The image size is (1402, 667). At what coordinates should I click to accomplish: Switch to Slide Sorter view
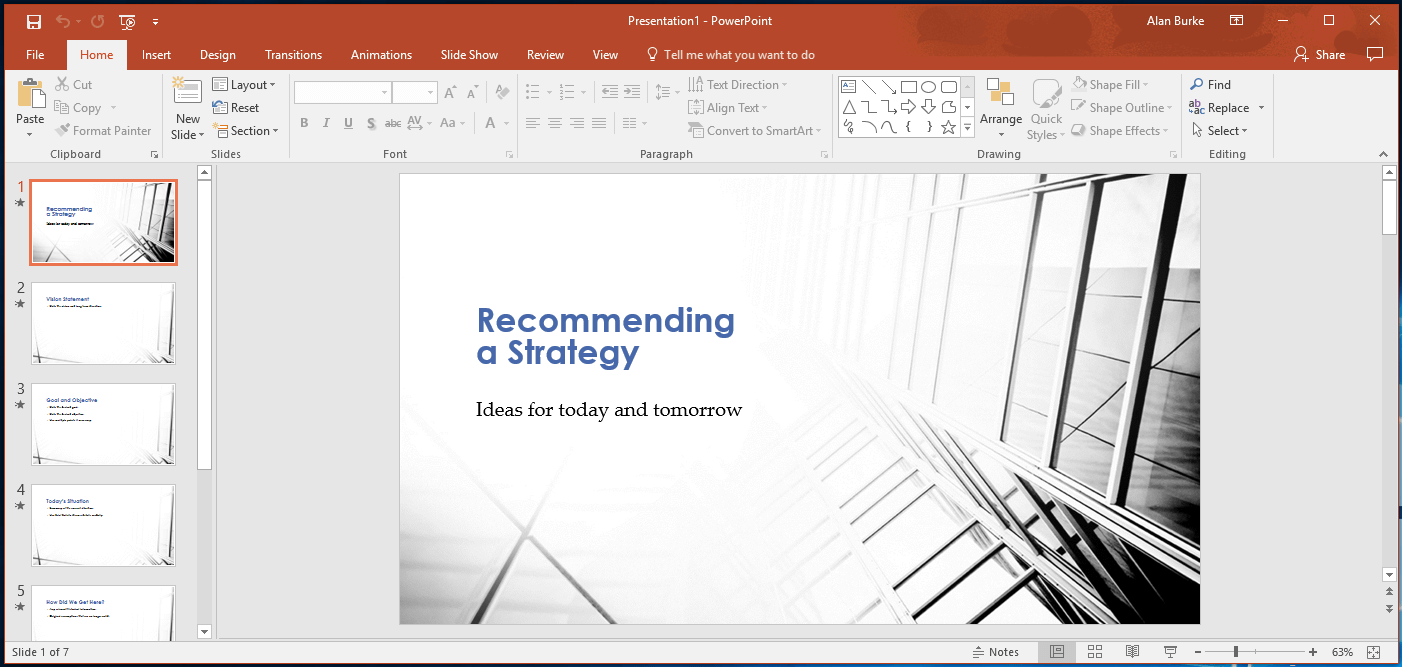(x=1094, y=651)
